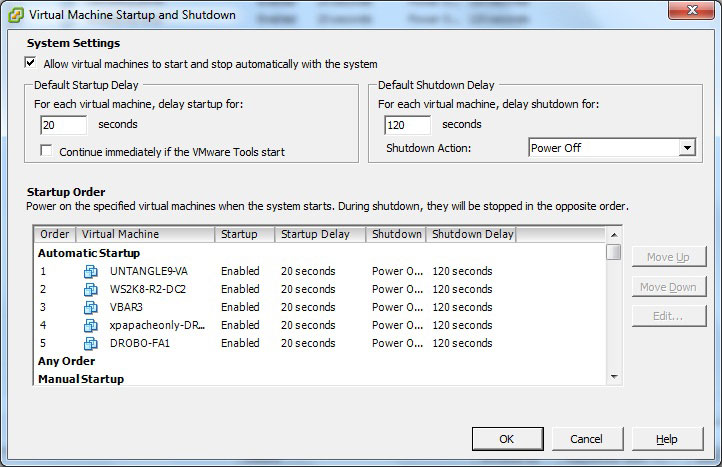The width and height of the screenshot is (722, 467).
Task: Click the startup list scrollbar thumb
Action: point(614,252)
